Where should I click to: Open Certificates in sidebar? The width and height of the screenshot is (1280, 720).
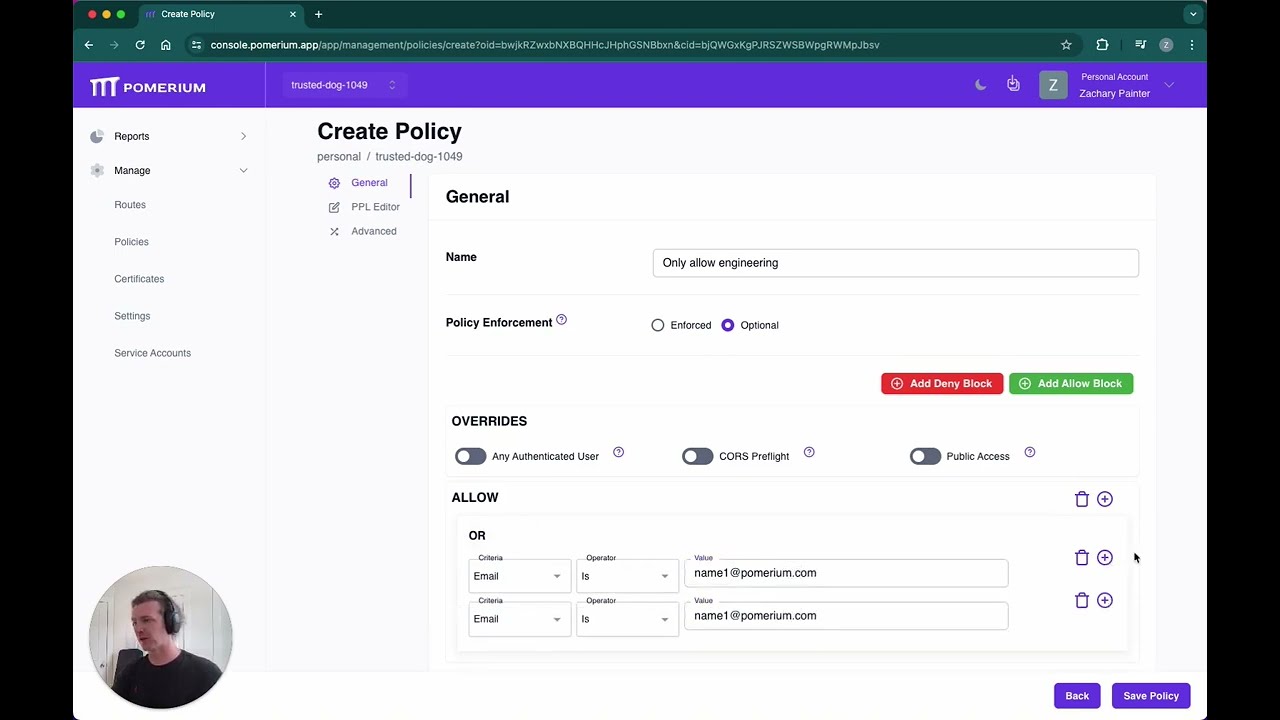[139, 279]
